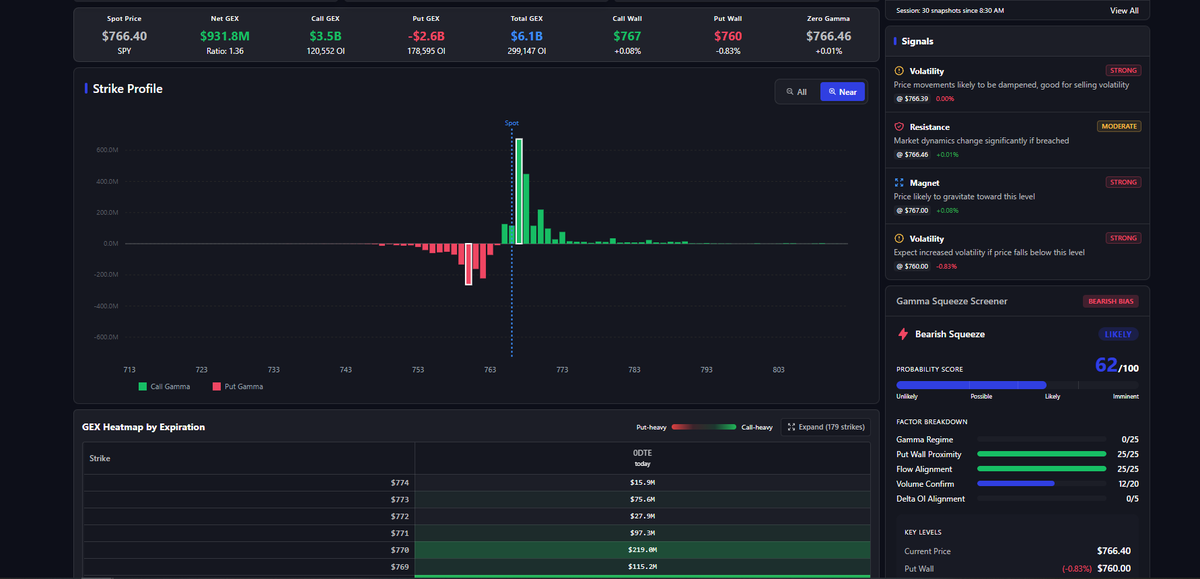Click the LIKELY badge beside Bearish Squeeze
This screenshot has width=1200, height=579.
(x=1118, y=334)
